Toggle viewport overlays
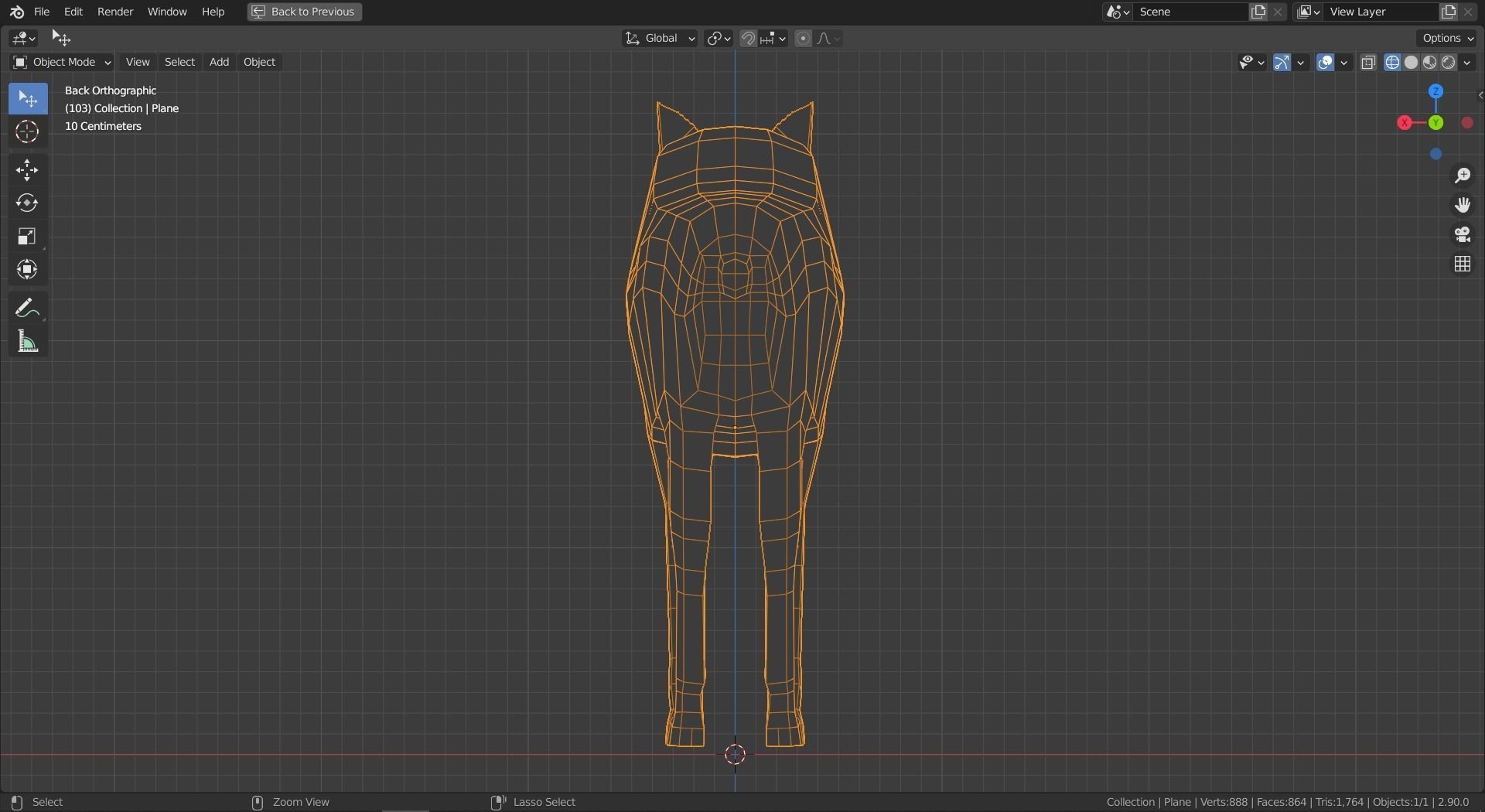Image resolution: width=1485 pixels, height=812 pixels. coord(1325,63)
